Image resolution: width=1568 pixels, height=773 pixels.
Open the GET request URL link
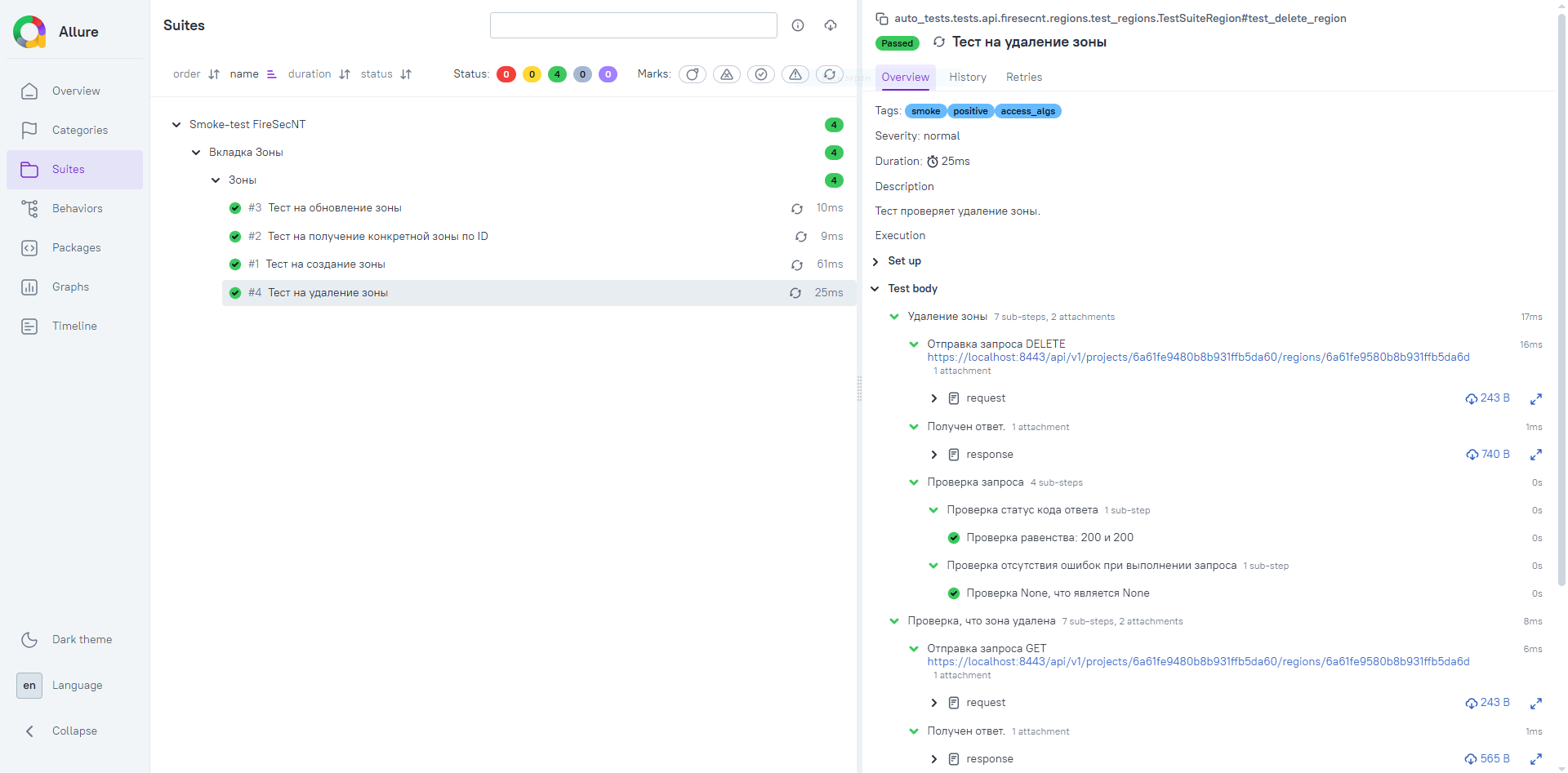pos(1198,662)
